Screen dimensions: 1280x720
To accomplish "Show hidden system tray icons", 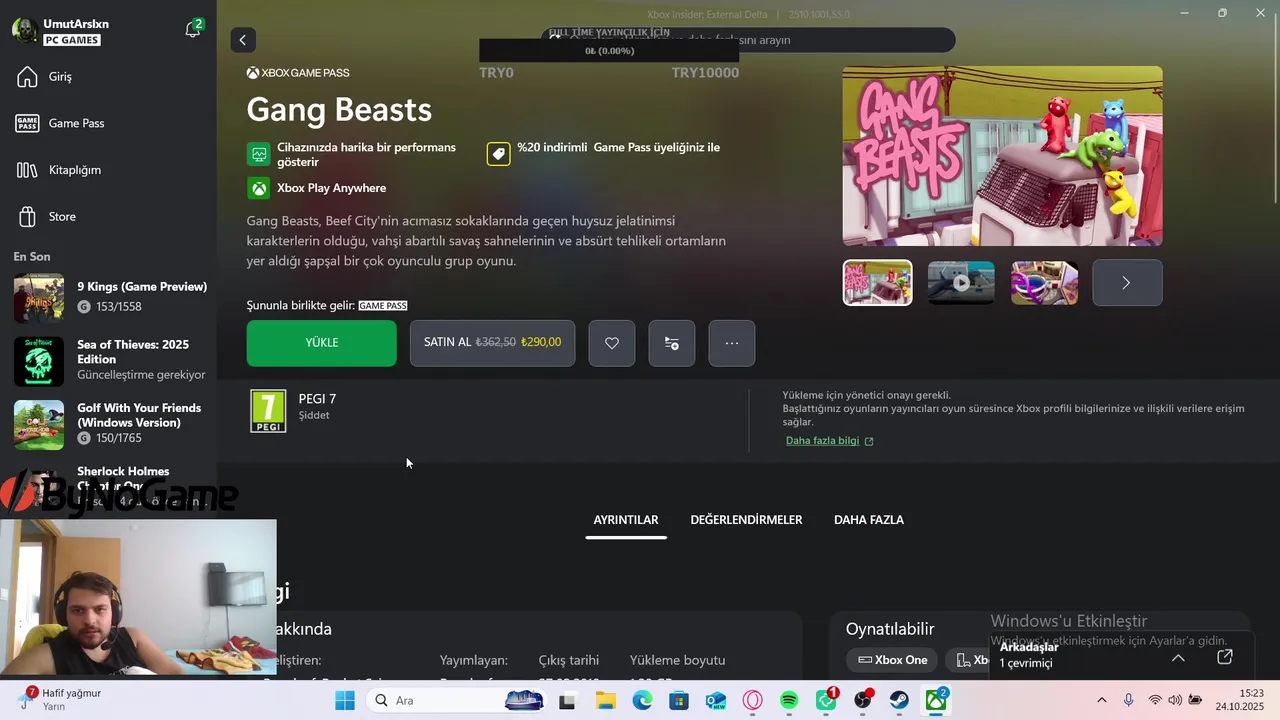I will pyautogui.click(x=1102, y=701).
